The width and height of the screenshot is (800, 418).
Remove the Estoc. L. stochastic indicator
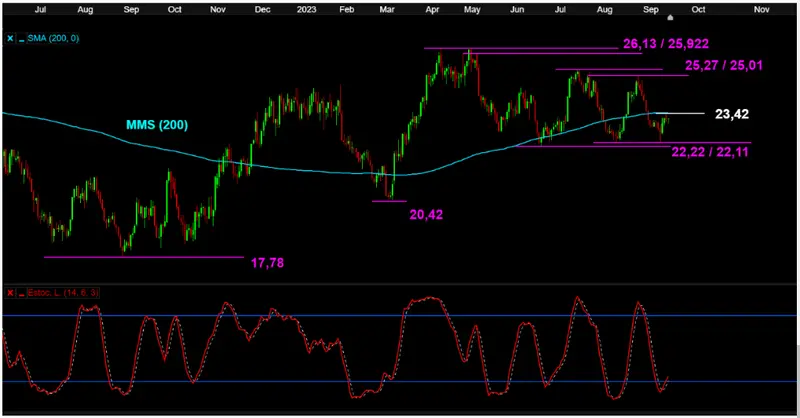point(10,292)
